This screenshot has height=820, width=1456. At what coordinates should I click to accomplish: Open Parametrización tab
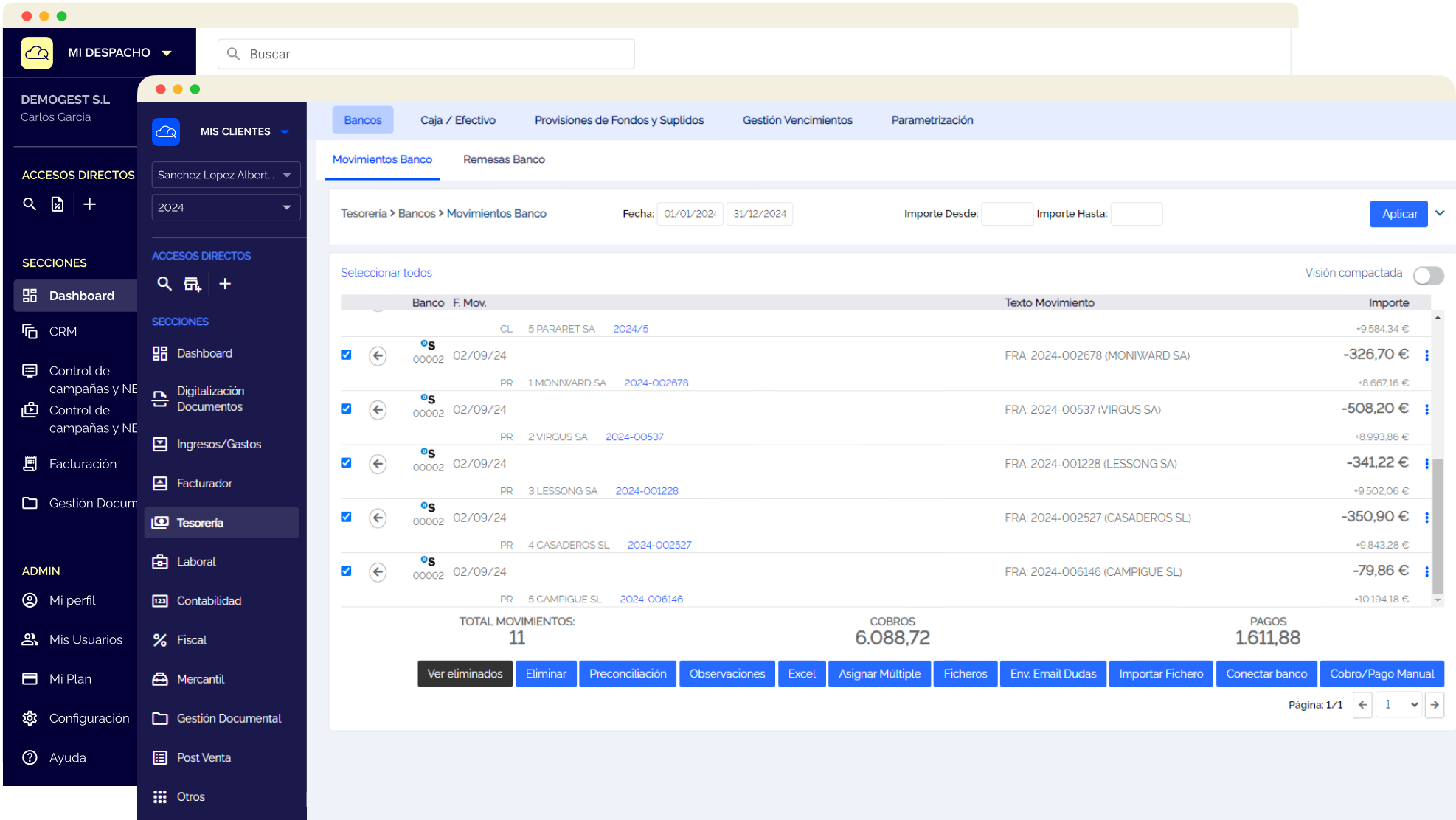point(932,120)
